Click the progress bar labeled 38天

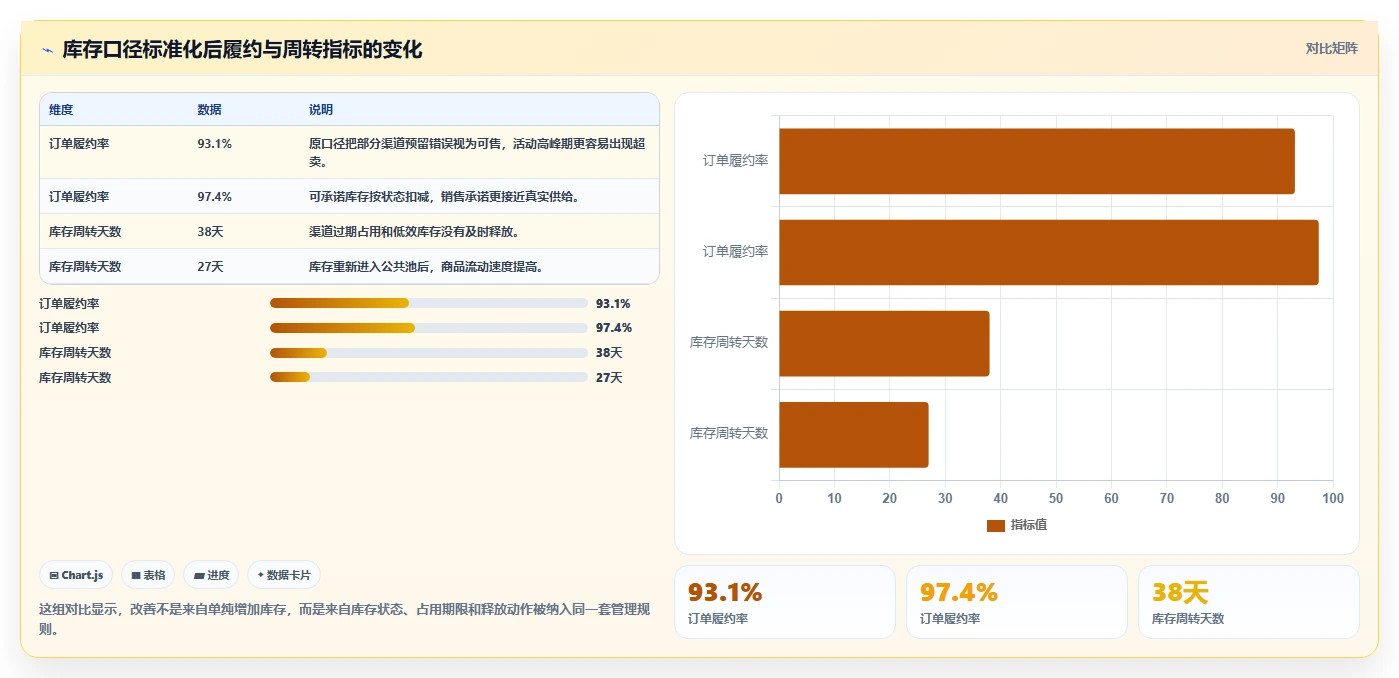[x=429, y=353]
